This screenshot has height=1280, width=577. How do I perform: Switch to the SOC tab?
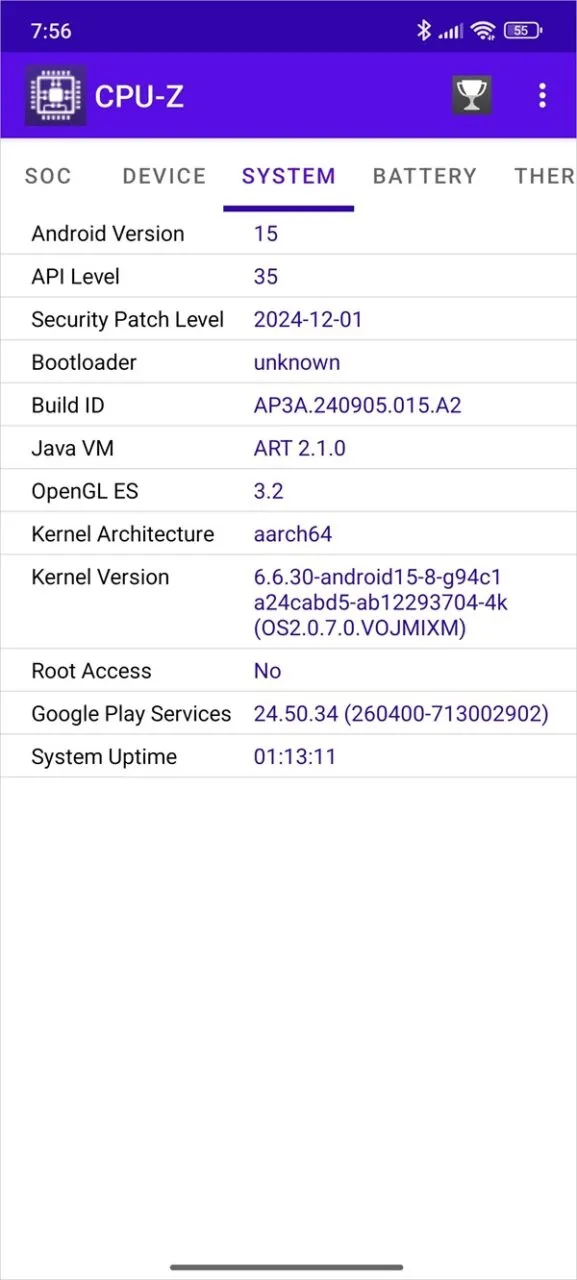[x=48, y=176]
